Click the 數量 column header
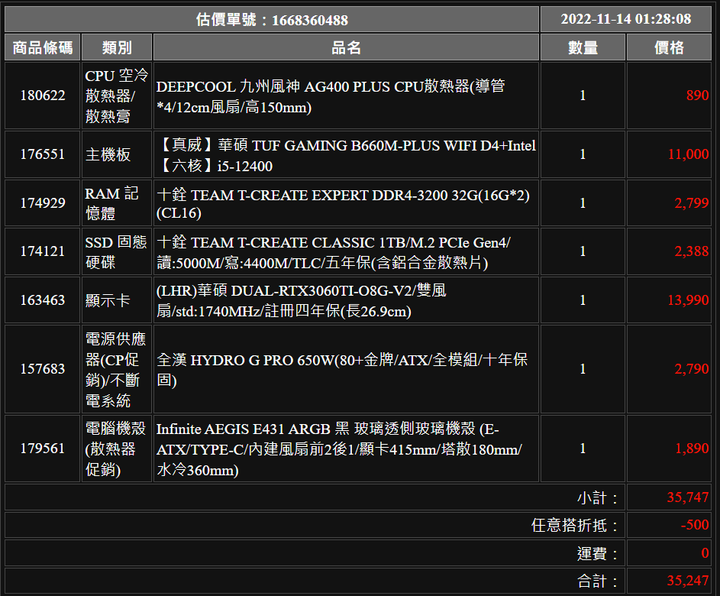 point(583,47)
